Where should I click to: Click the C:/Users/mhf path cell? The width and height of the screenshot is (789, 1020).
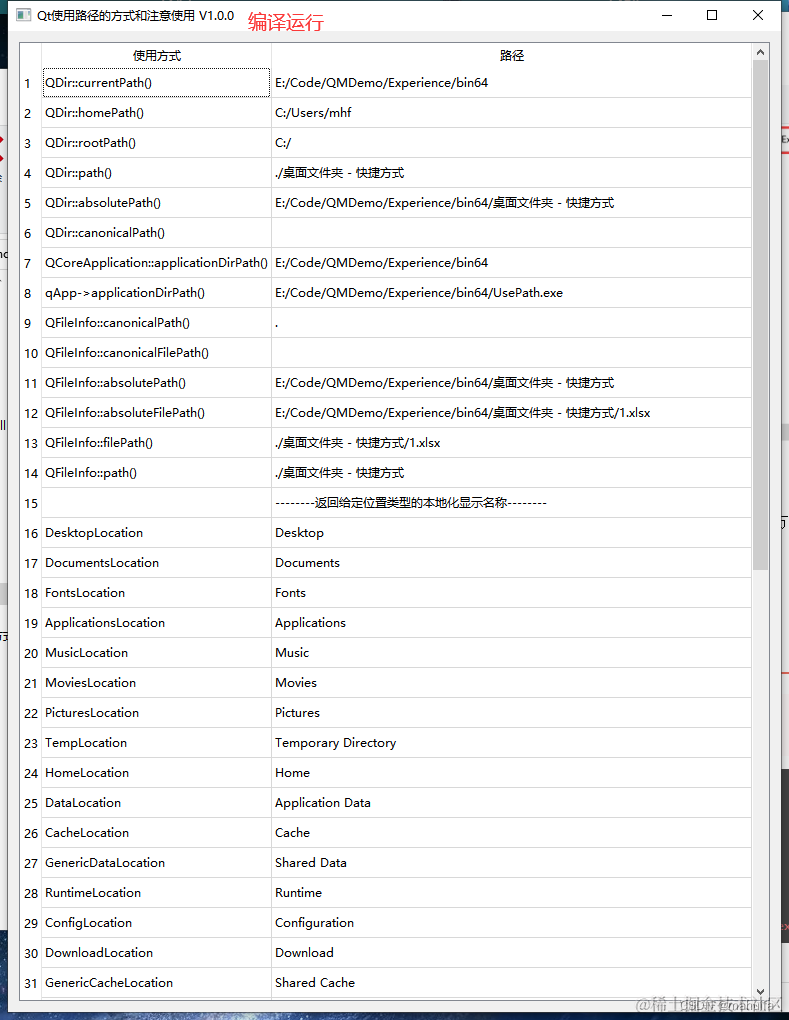click(x=511, y=113)
